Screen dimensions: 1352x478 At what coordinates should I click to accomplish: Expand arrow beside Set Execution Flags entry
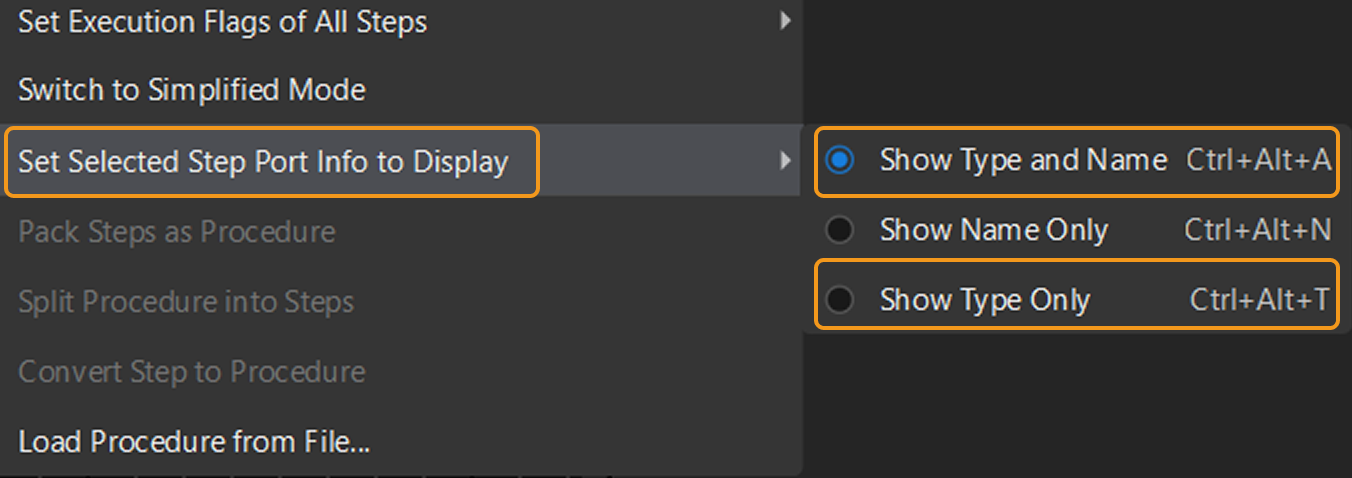786,21
